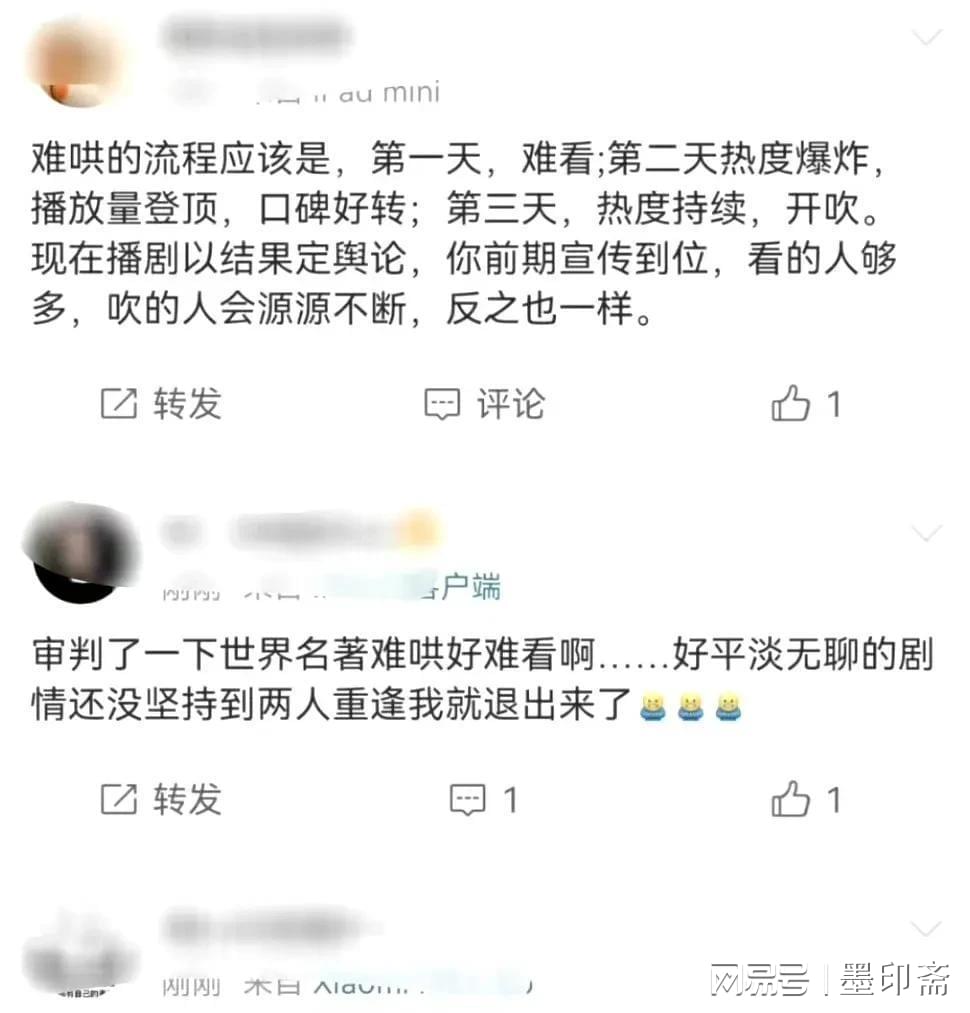Open the post starting with 难哄的流程应该是
This screenshot has width=970, height=1013.
coord(462,233)
